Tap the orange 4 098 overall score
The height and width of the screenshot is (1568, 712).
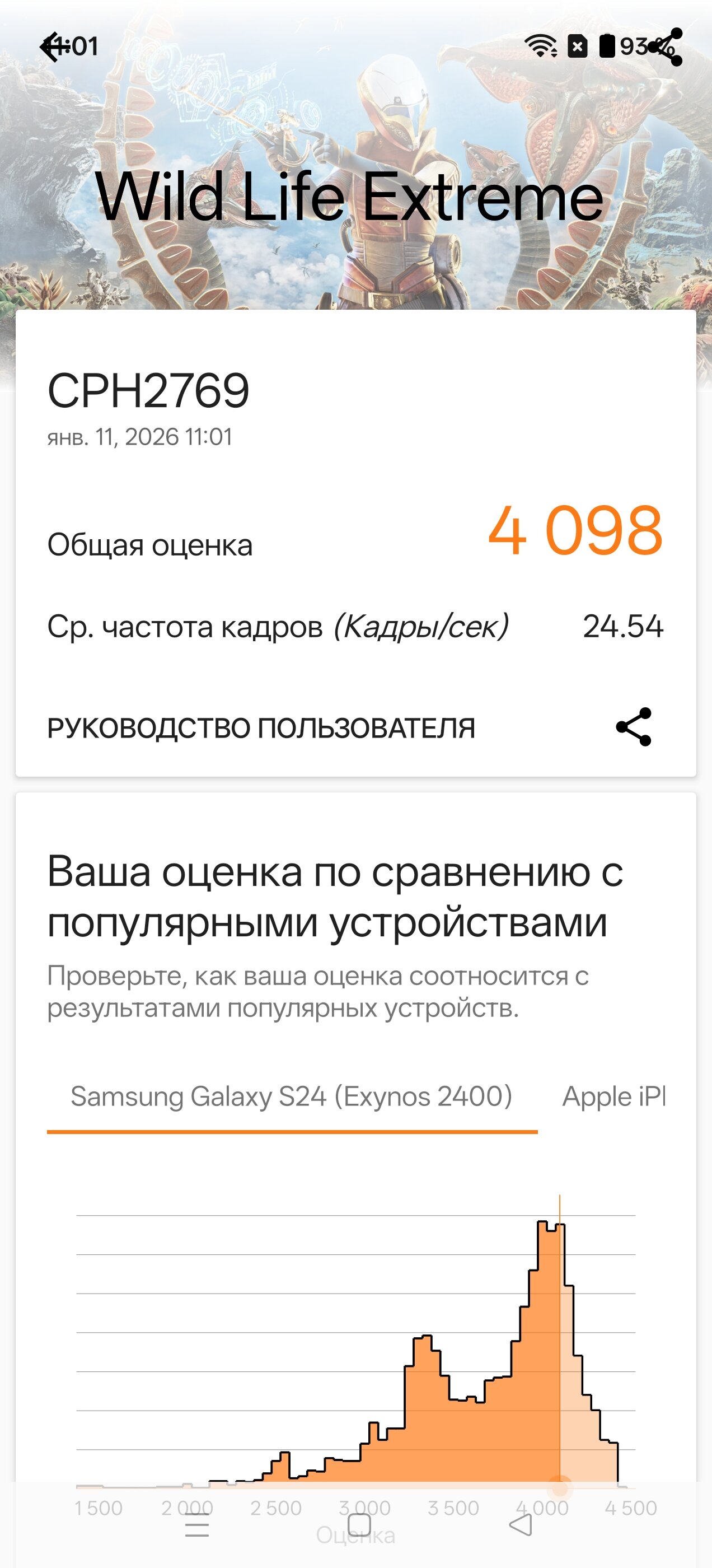point(574,531)
